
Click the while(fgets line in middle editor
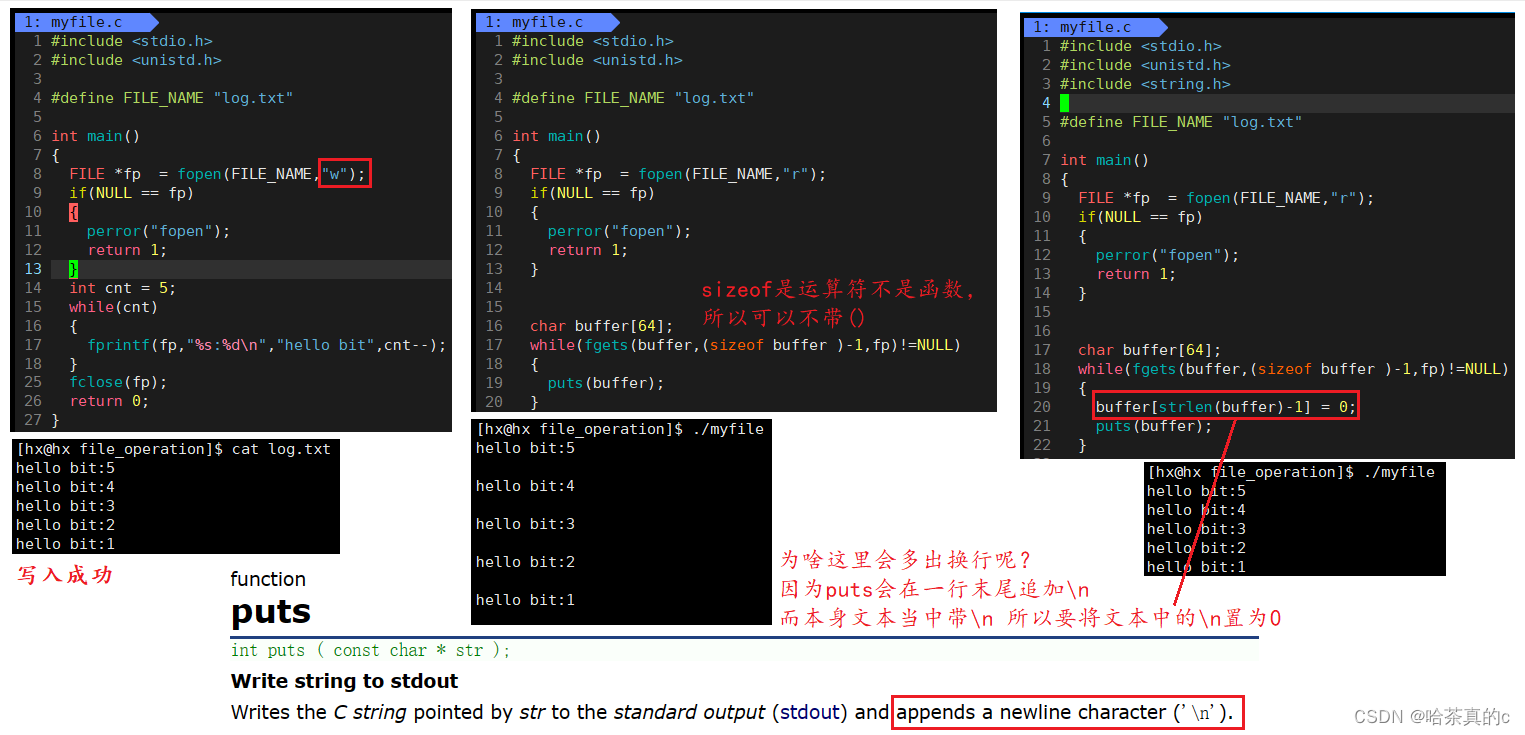(745, 345)
